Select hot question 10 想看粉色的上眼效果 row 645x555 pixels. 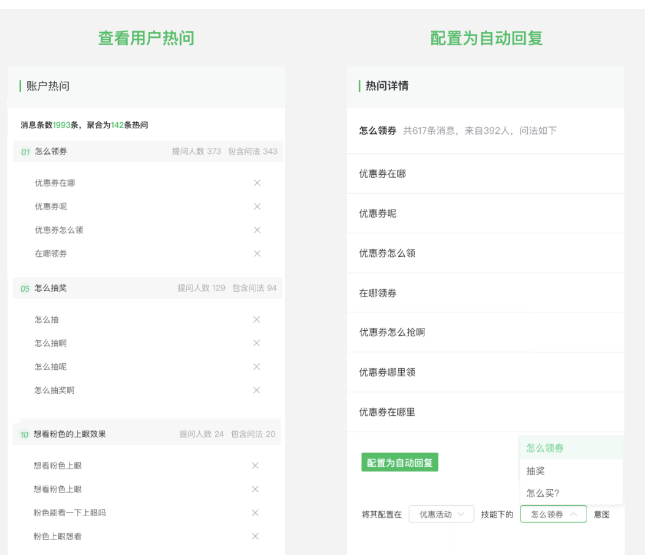tap(147, 434)
